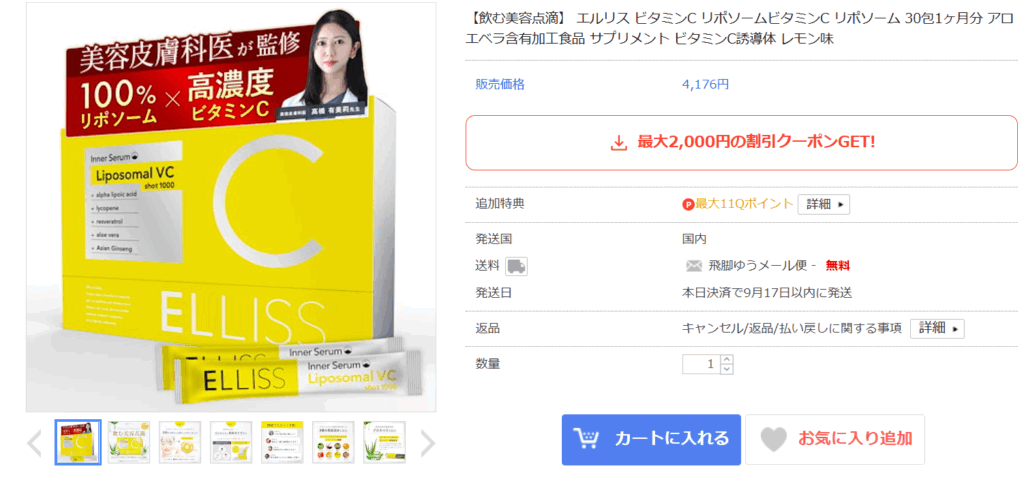Increase quantity with the up stepper arrow

click(728, 359)
